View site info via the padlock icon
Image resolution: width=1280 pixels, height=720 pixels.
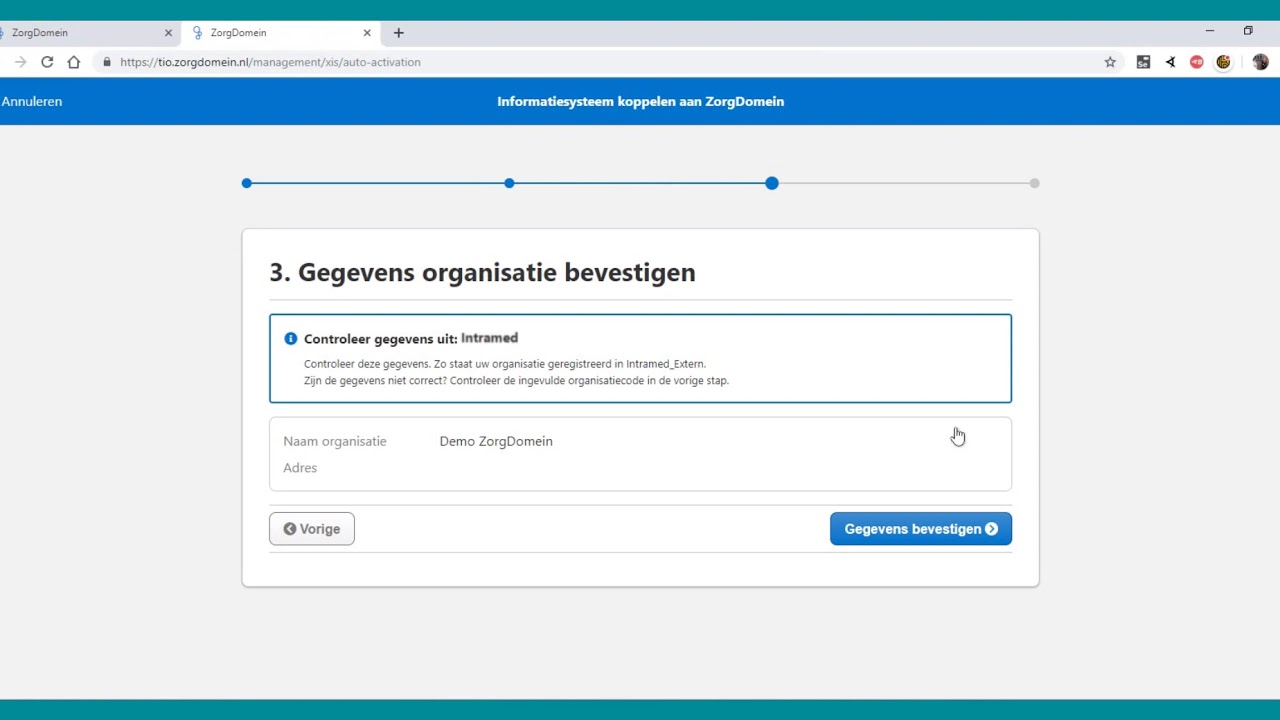(107, 62)
